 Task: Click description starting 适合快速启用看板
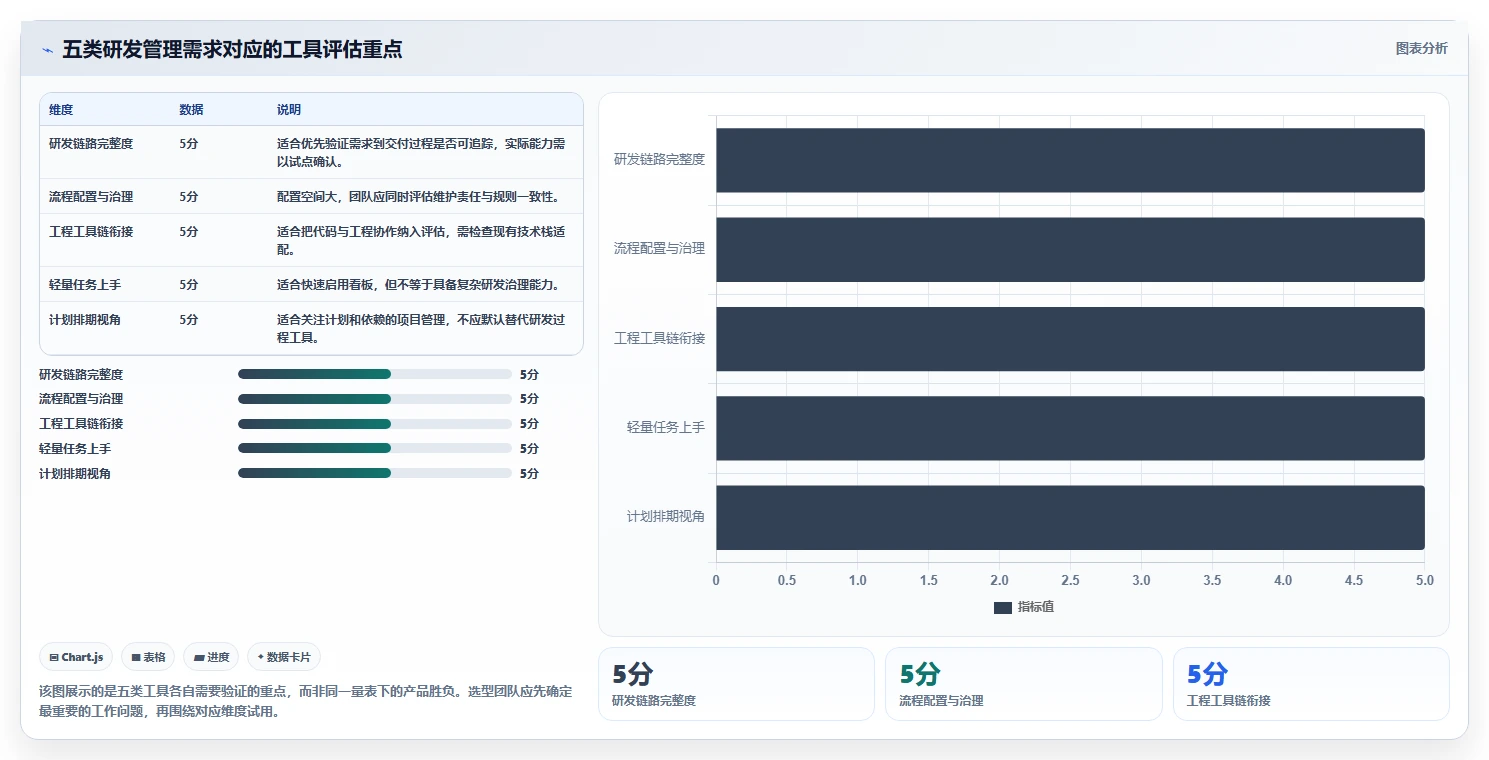[x=418, y=285]
